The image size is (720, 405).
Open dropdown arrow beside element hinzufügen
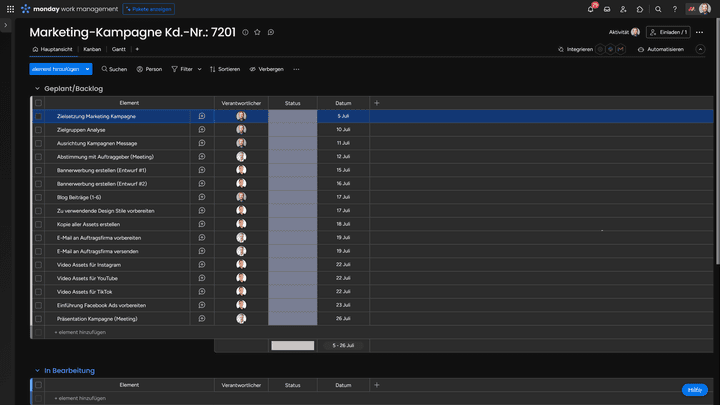click(88, 69)
